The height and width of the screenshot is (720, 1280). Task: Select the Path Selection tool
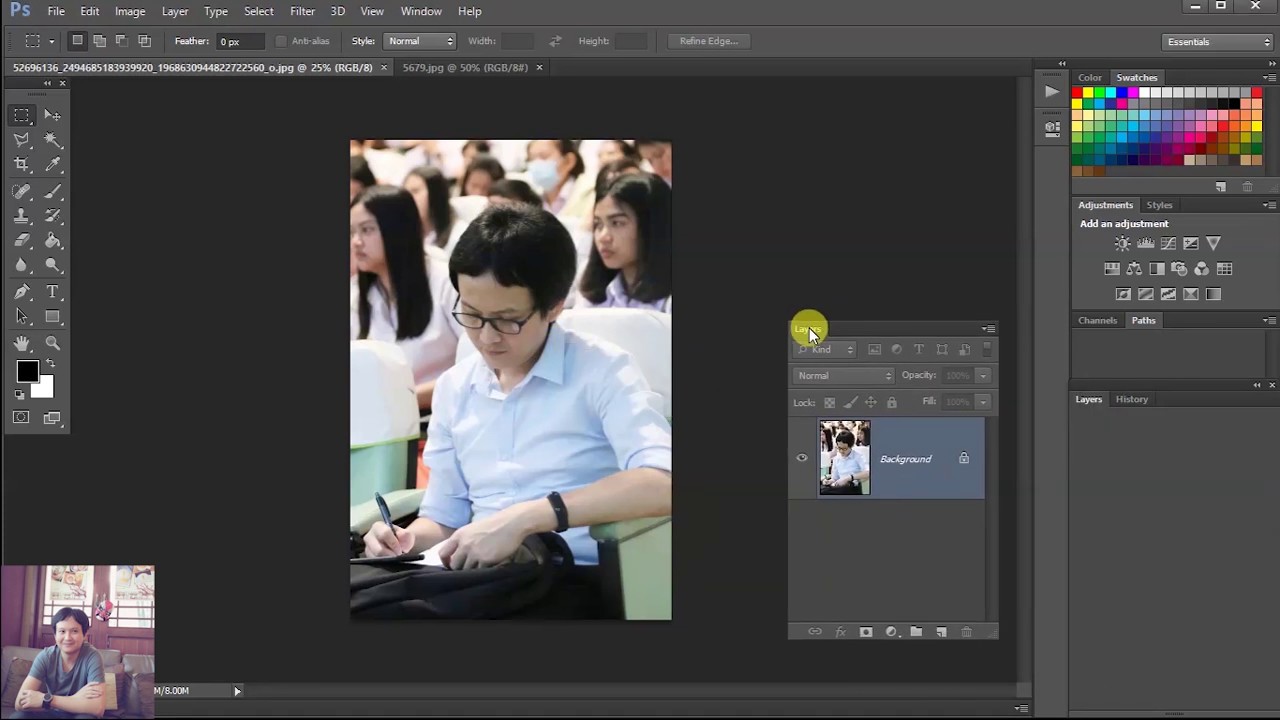22,317
